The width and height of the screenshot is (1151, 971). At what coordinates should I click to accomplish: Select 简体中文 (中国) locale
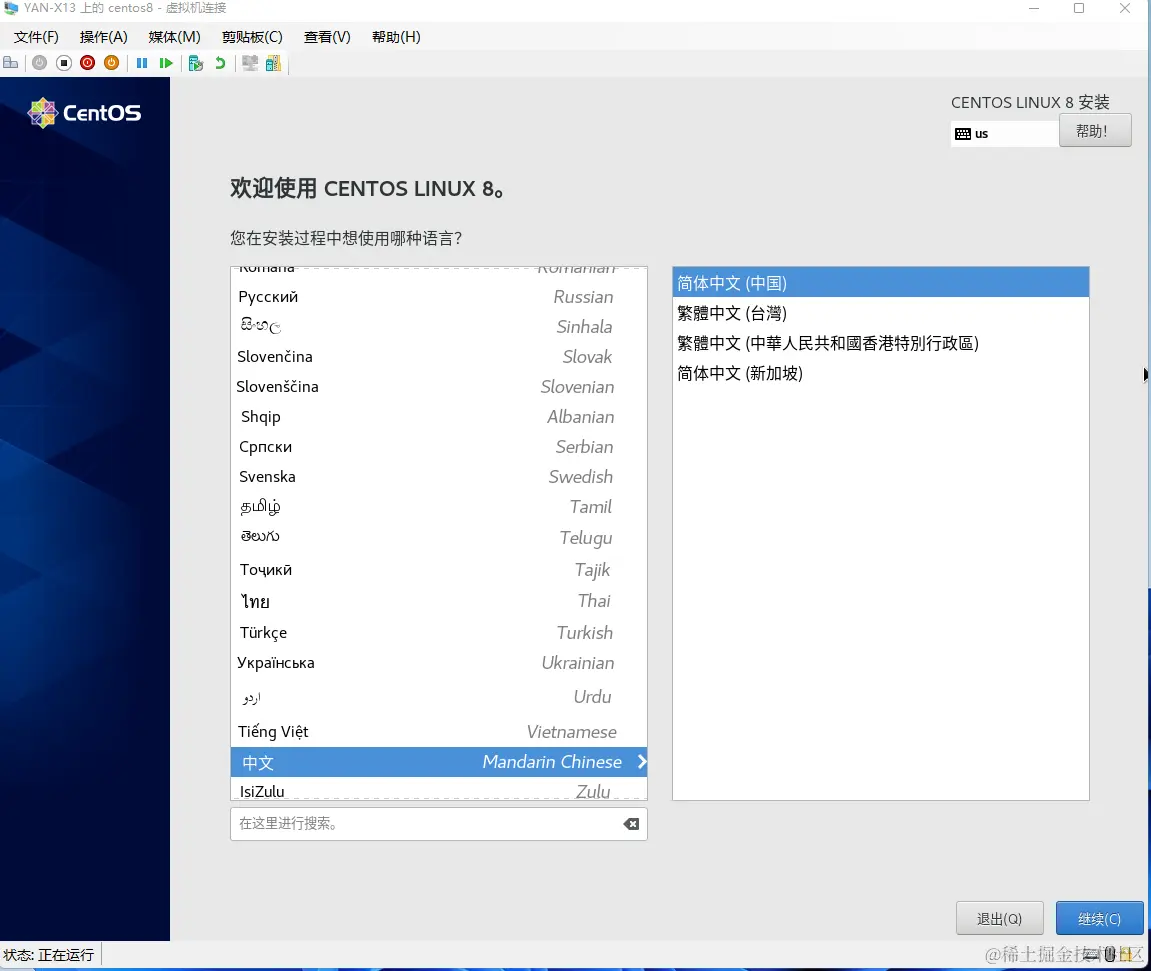[880, 283]
